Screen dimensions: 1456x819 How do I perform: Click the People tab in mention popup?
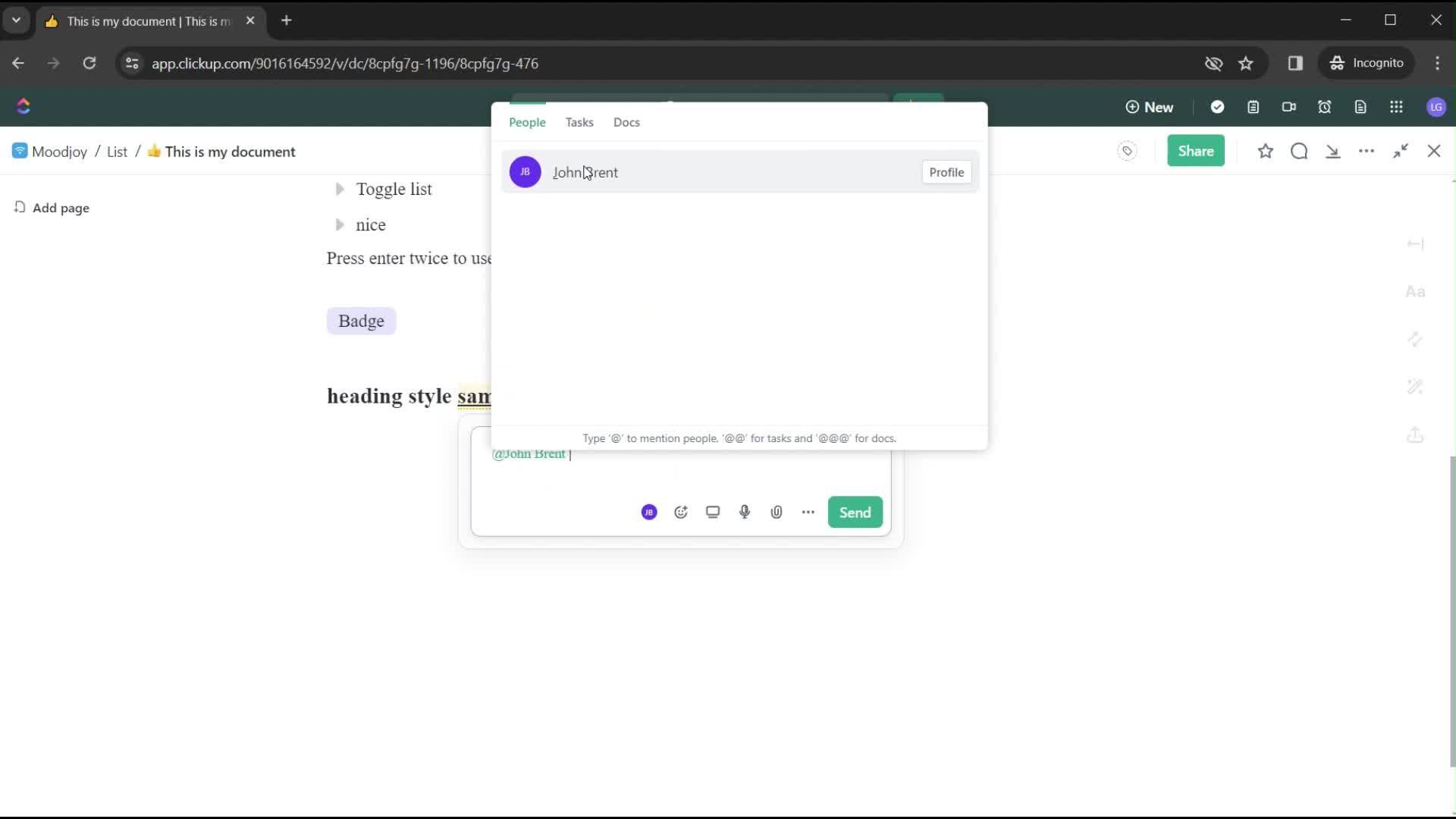[x=528, y=122]
